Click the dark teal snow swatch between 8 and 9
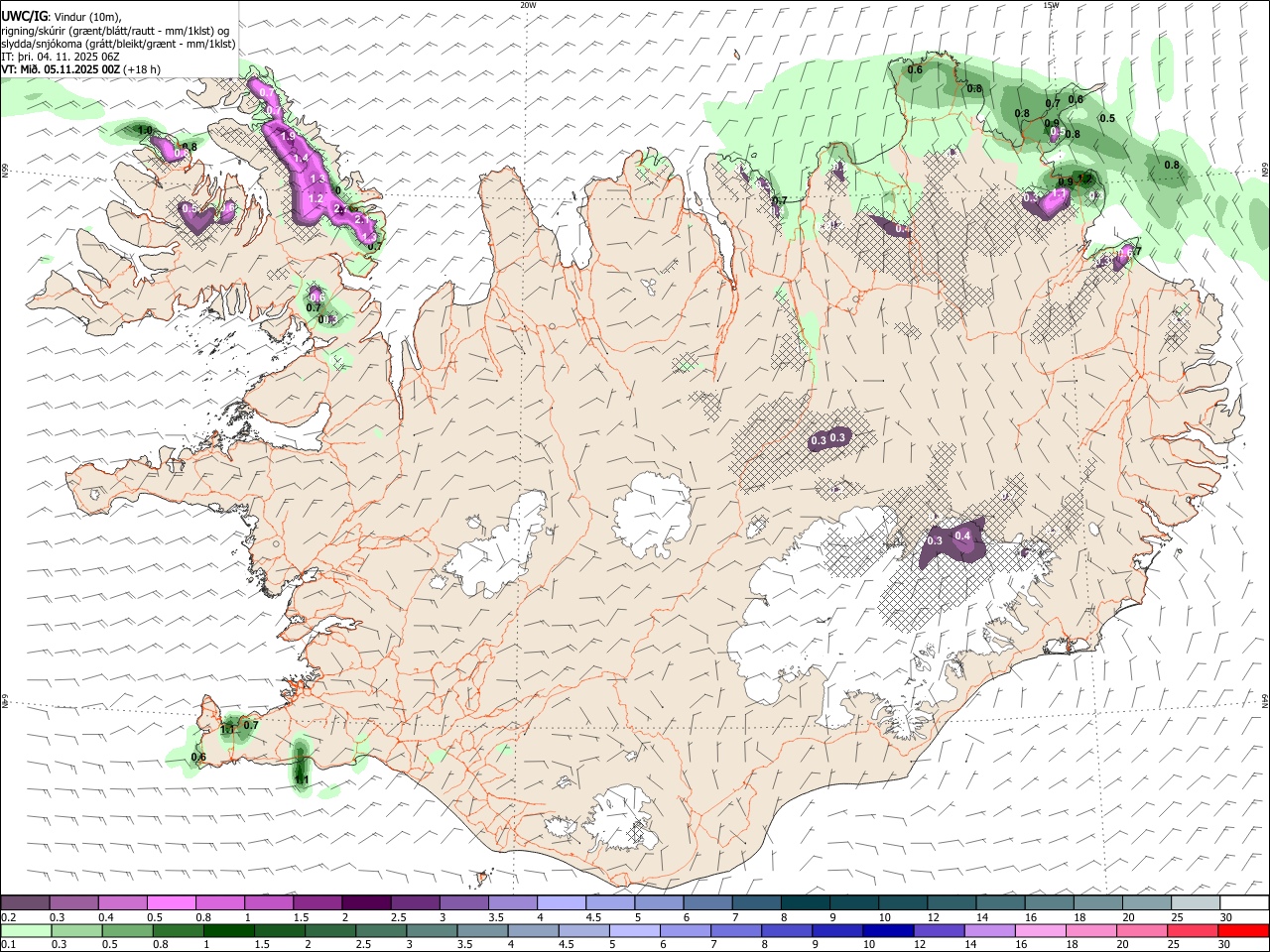 [805, 903]
